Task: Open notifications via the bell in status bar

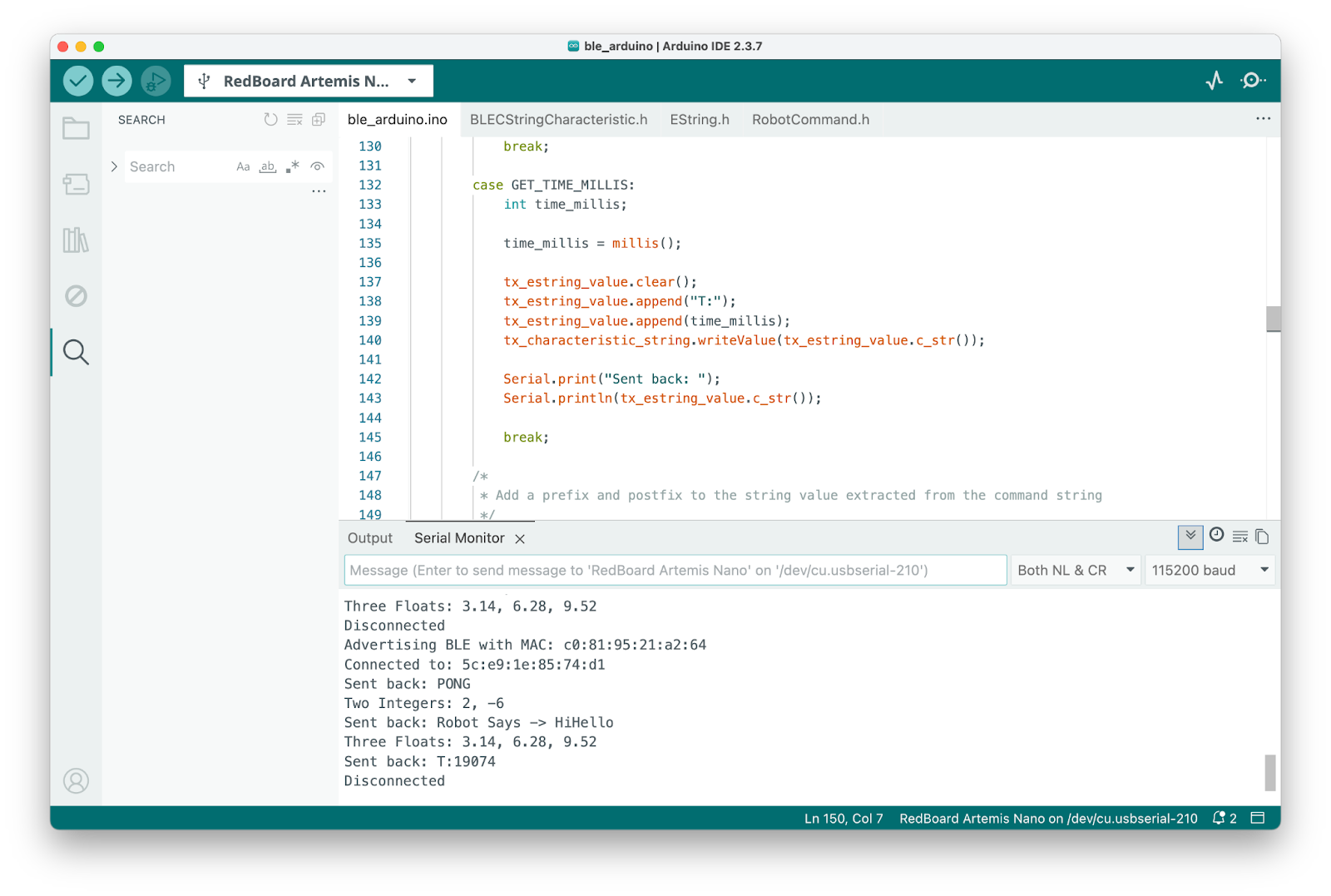Action: pyautogui.click(x=1218, y=818)
